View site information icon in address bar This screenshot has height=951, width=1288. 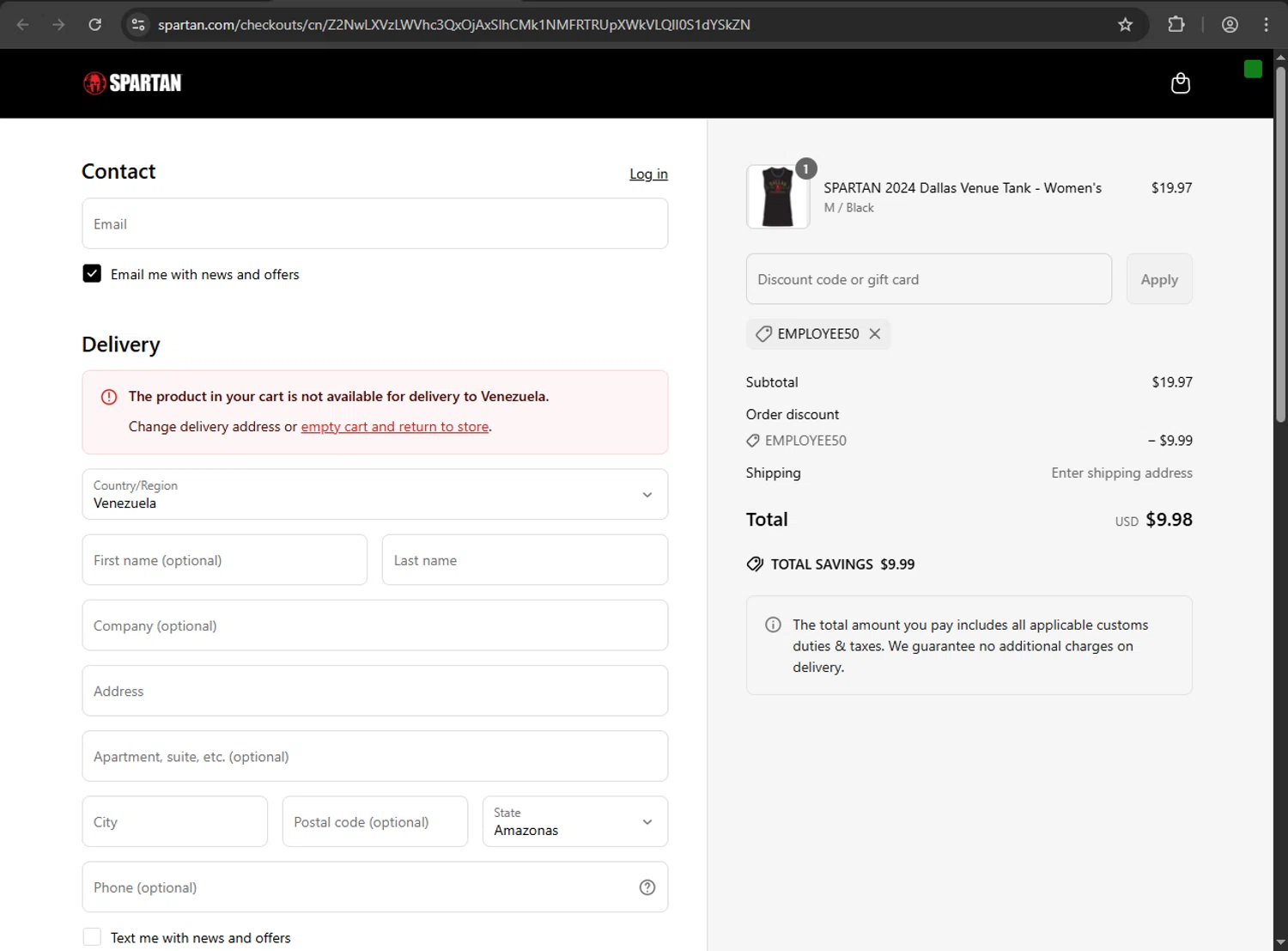(x=138, y=25)
